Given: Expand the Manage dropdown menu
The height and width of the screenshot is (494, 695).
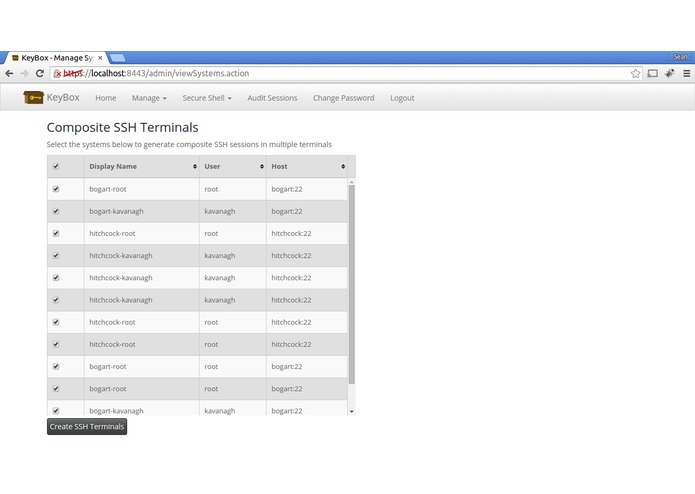Looking at the screenshot, I should (149, 98).
